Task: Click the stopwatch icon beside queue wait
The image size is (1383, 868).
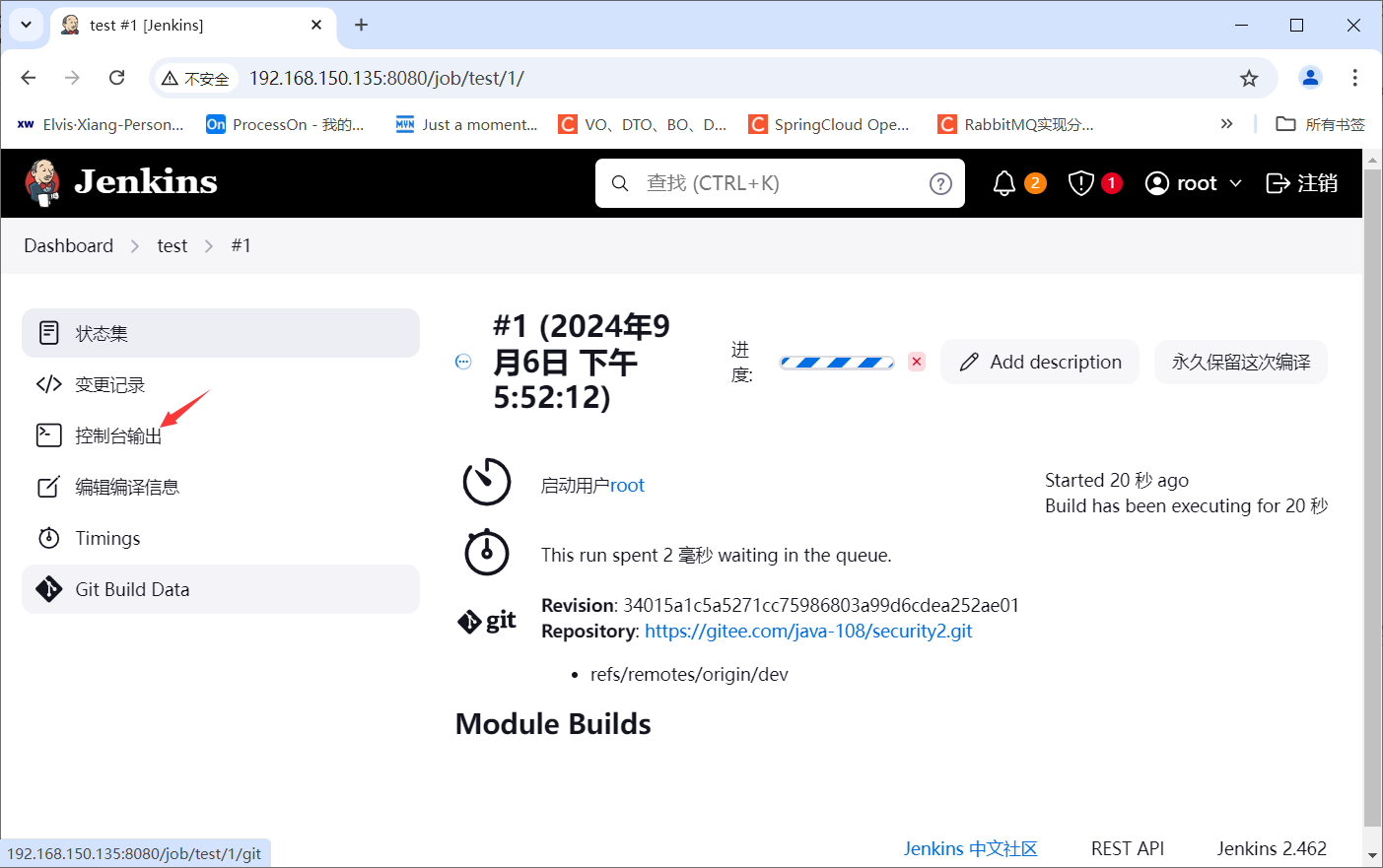Action: [x=487, y=552]
